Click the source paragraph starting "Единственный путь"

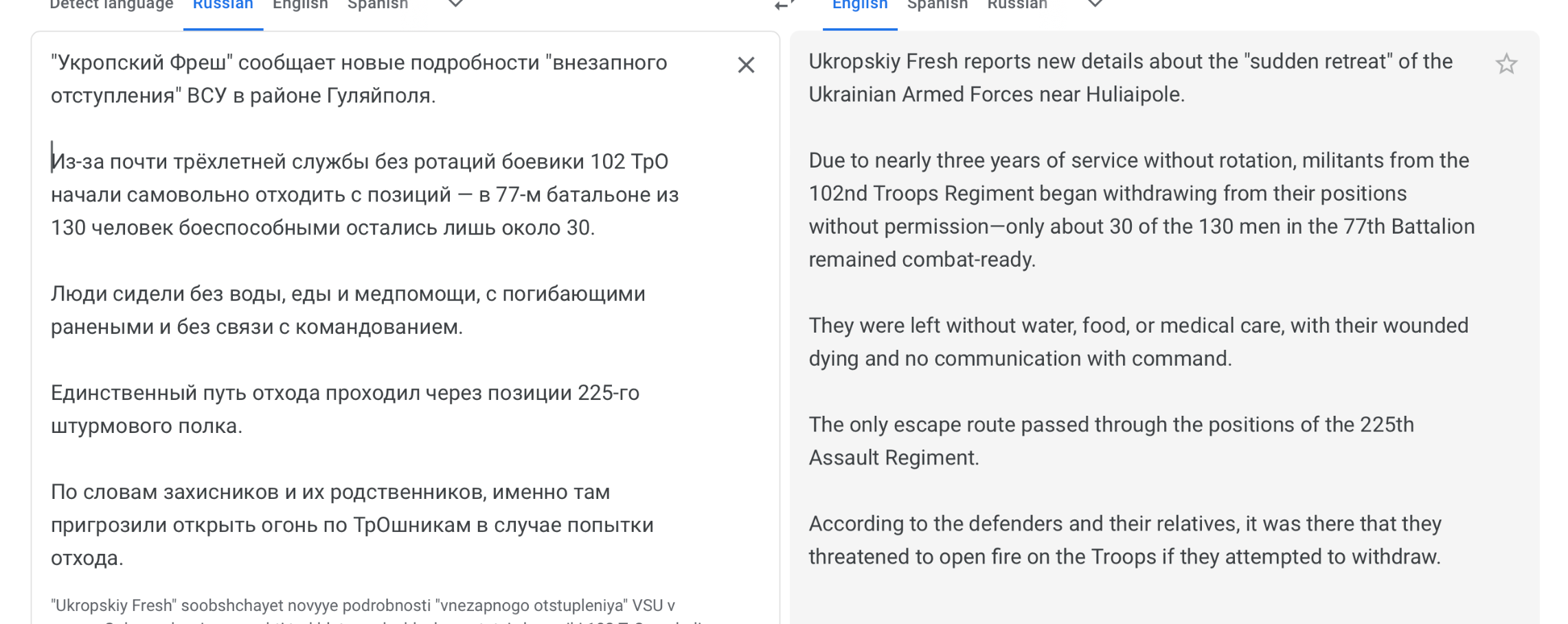(x=345, y=409)
